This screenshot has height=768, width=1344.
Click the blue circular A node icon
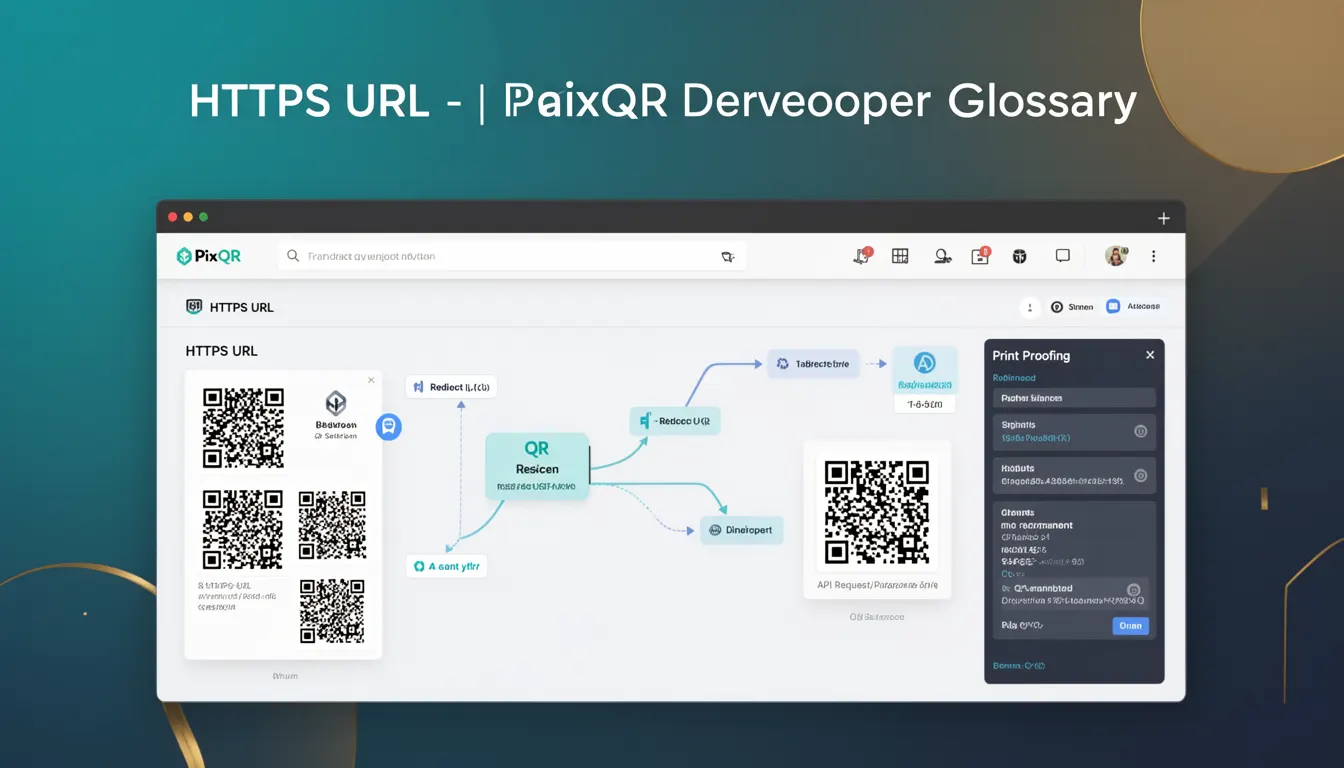[925, 365]
